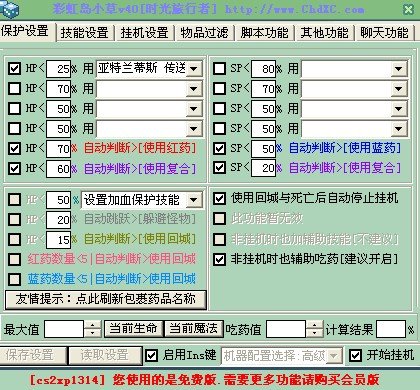This screenshot has height=390, width=420.
Task: Click the 彩虹岛小草v40 title text
Action: pos(95,9)
